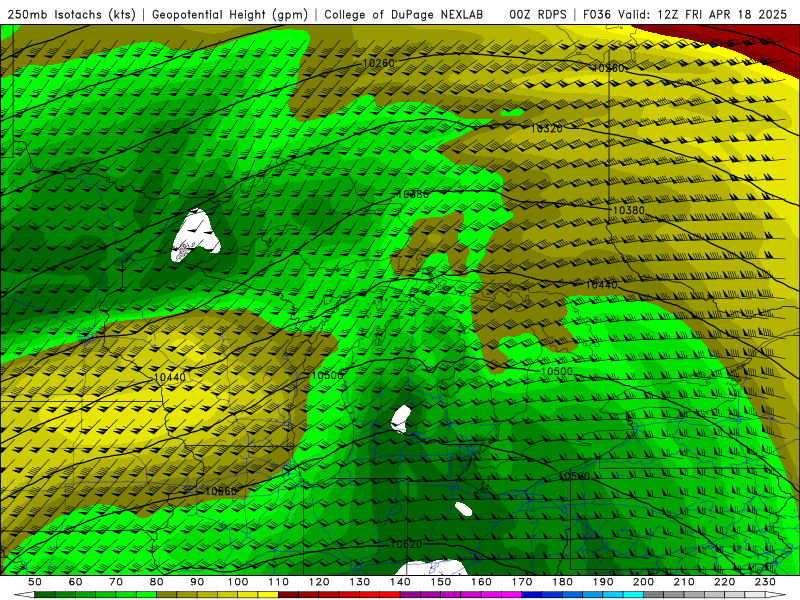800x600 pixels.
Task: Click the 200 value on the color scale
Action: [x=643, y=582]
